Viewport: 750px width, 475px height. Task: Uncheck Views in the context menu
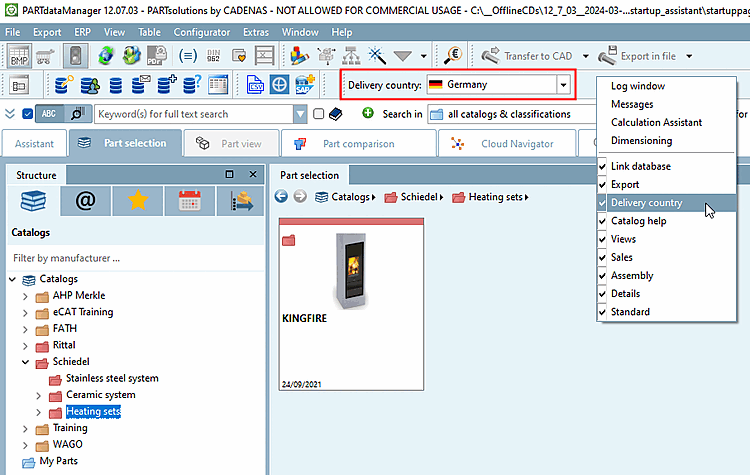coord(666,239)
